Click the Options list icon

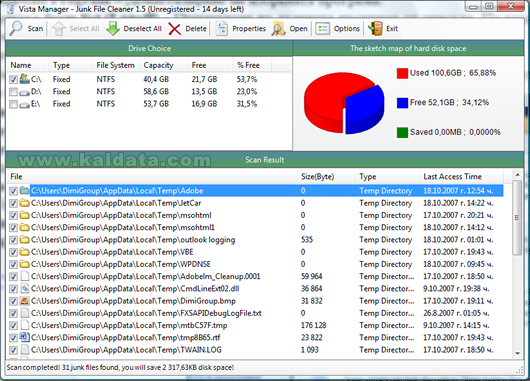(x=322, y=29)
